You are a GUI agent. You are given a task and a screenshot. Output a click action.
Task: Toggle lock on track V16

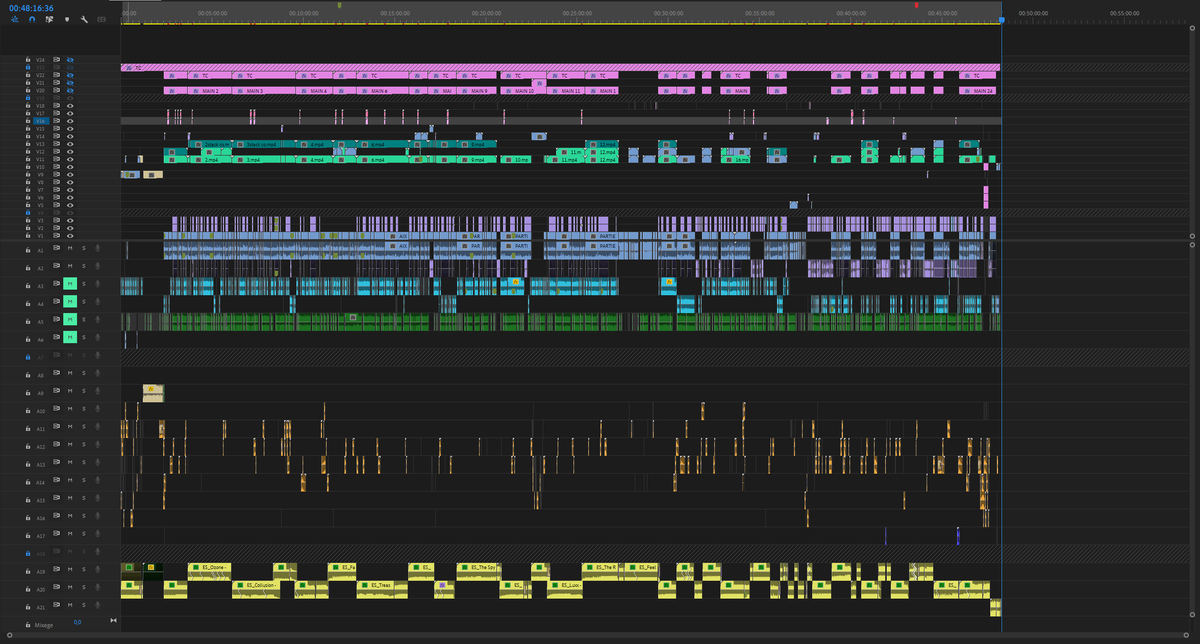[x=28, y=121]
